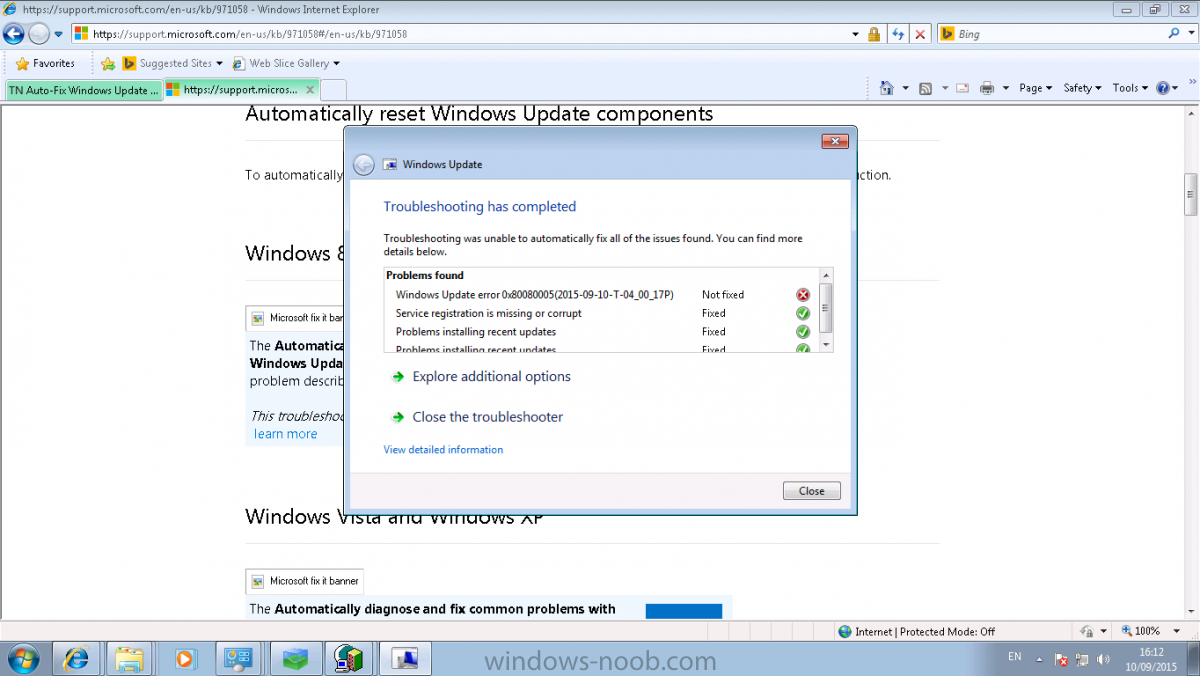Click the 'learn more' link on the webpage
Image resolution: width=1200 pixels, height=676 pixels.
(x=285, y=434)
